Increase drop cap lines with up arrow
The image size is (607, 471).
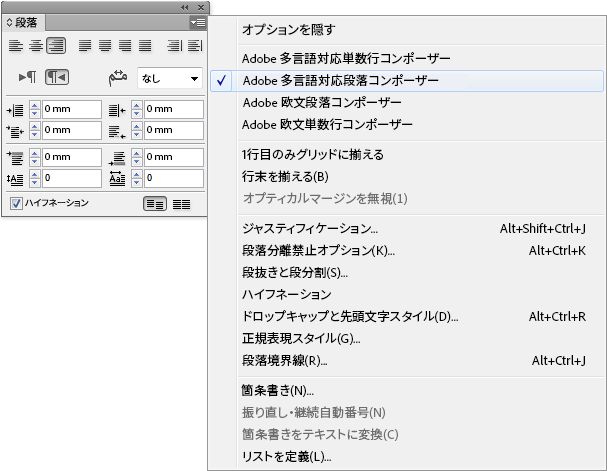point(35,174)
